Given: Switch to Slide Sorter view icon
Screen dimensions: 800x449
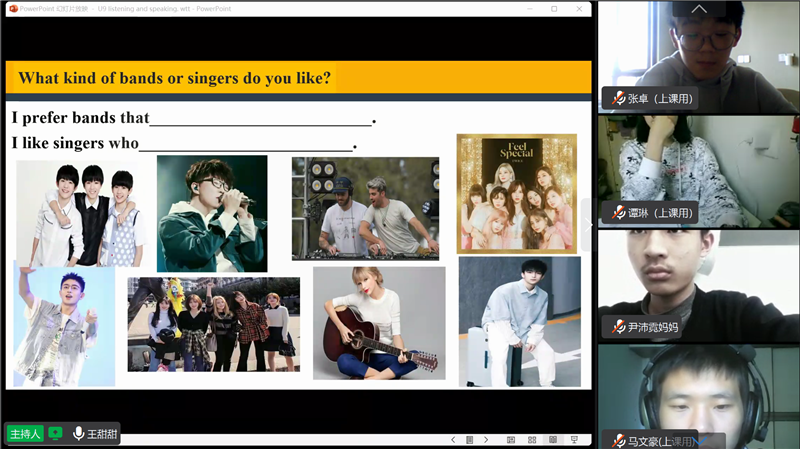Looking at the screenshot, I should tap(532, 440).
